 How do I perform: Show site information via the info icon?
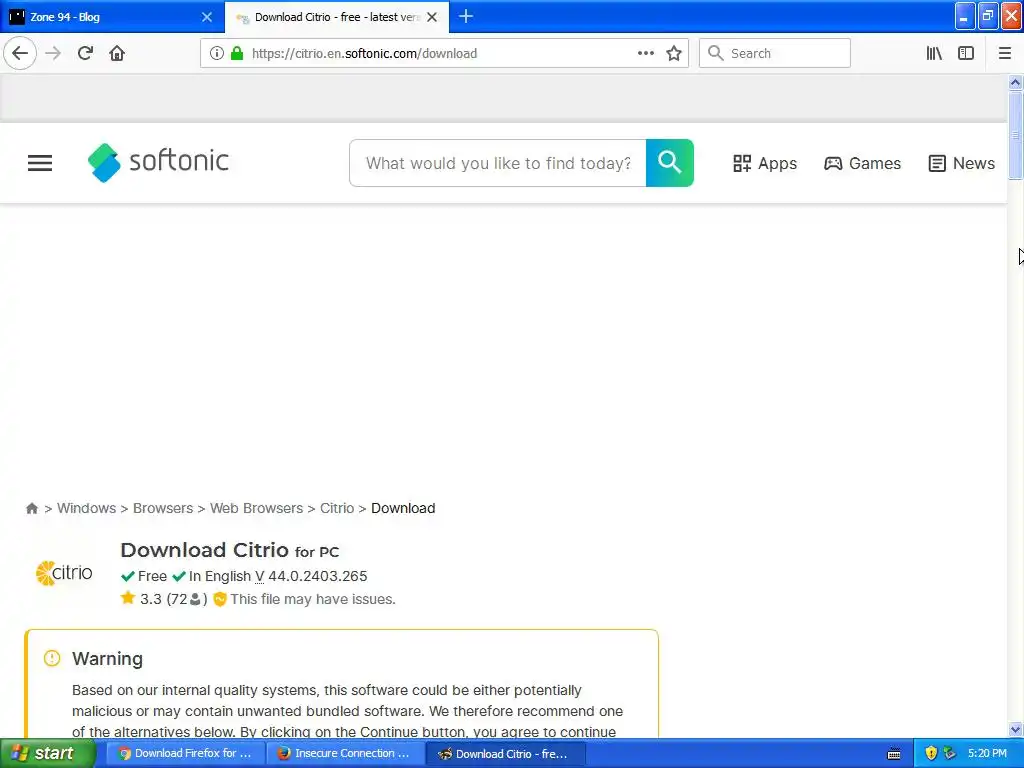(217, 53)
